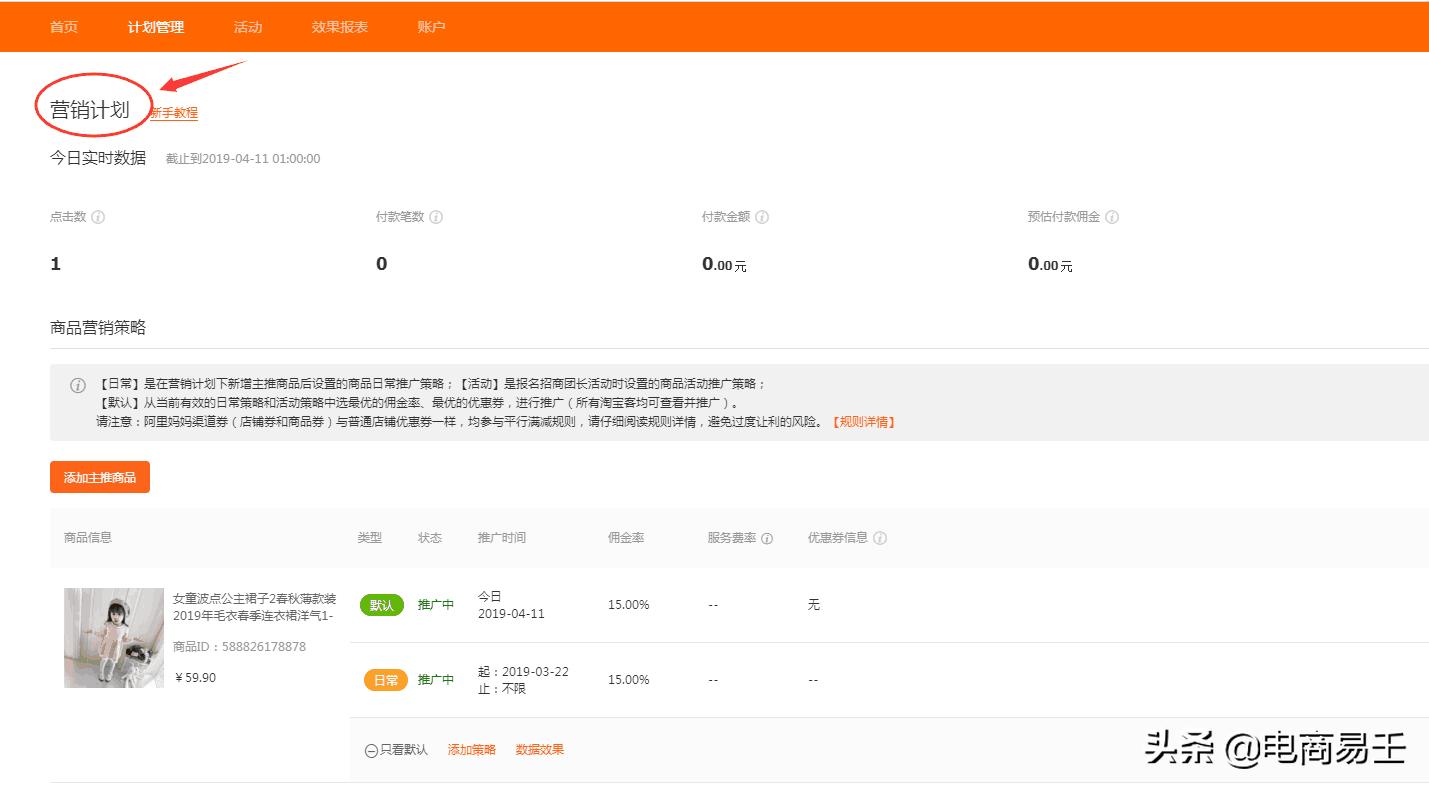Select the green 默认 strategy badge
The height and width of the screenshot is (789, 1429).
click(381, 605)
